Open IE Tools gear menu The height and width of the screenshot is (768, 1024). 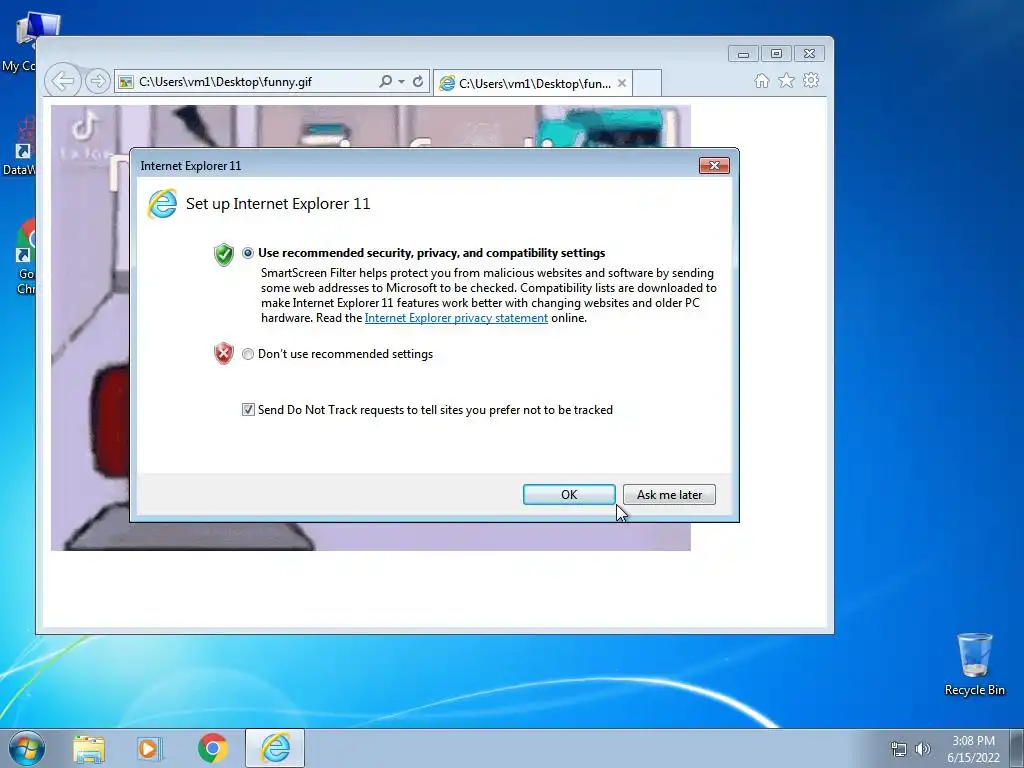point(811,80)
